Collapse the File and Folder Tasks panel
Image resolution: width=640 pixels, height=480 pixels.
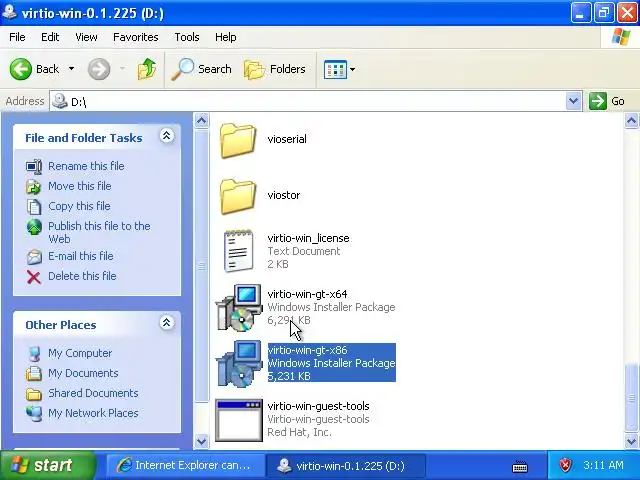point(167,136)
